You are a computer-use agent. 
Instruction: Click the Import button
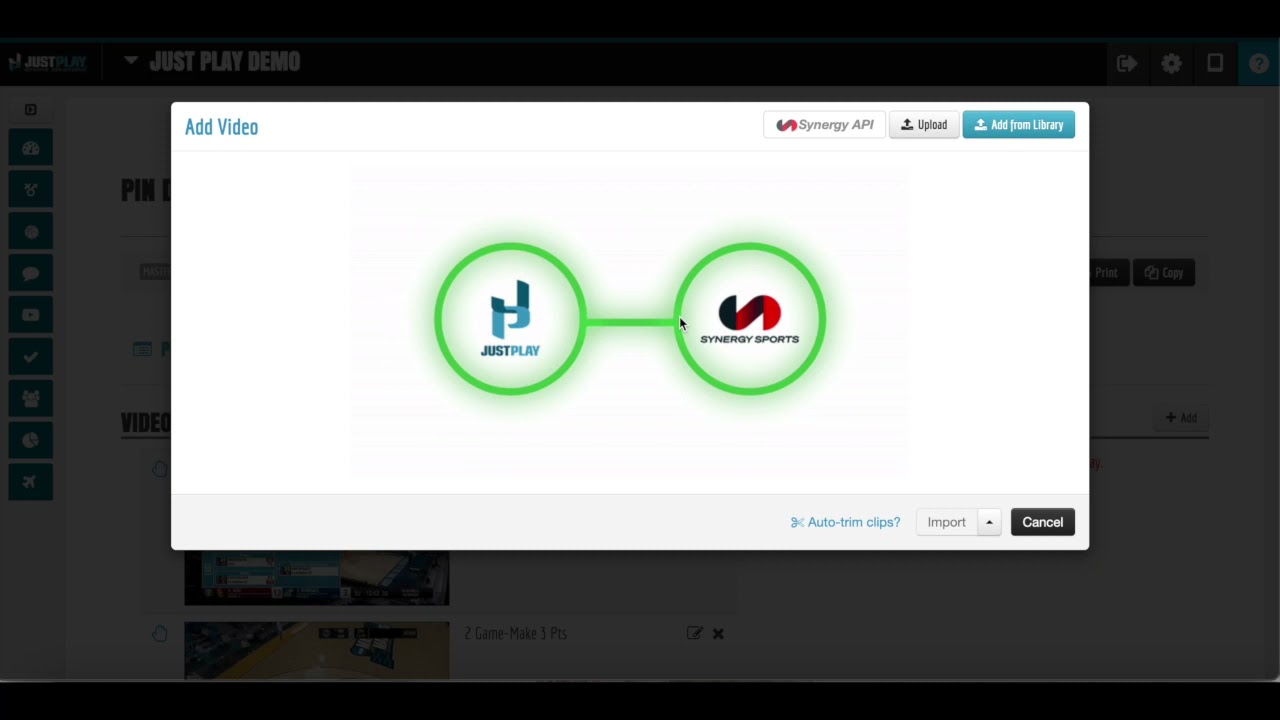tap(946, 522)
